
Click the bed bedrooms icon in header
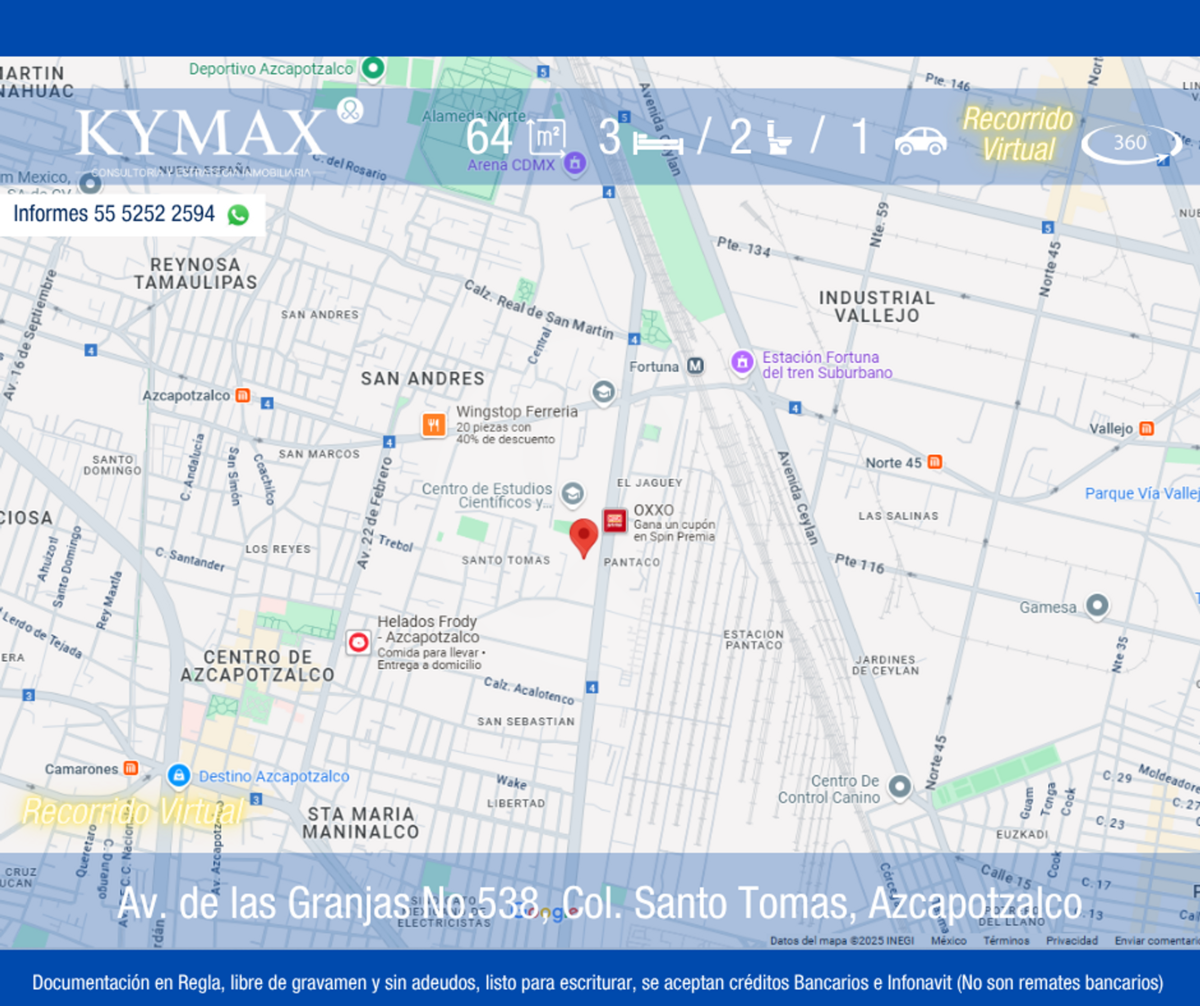tap(658, 144)
